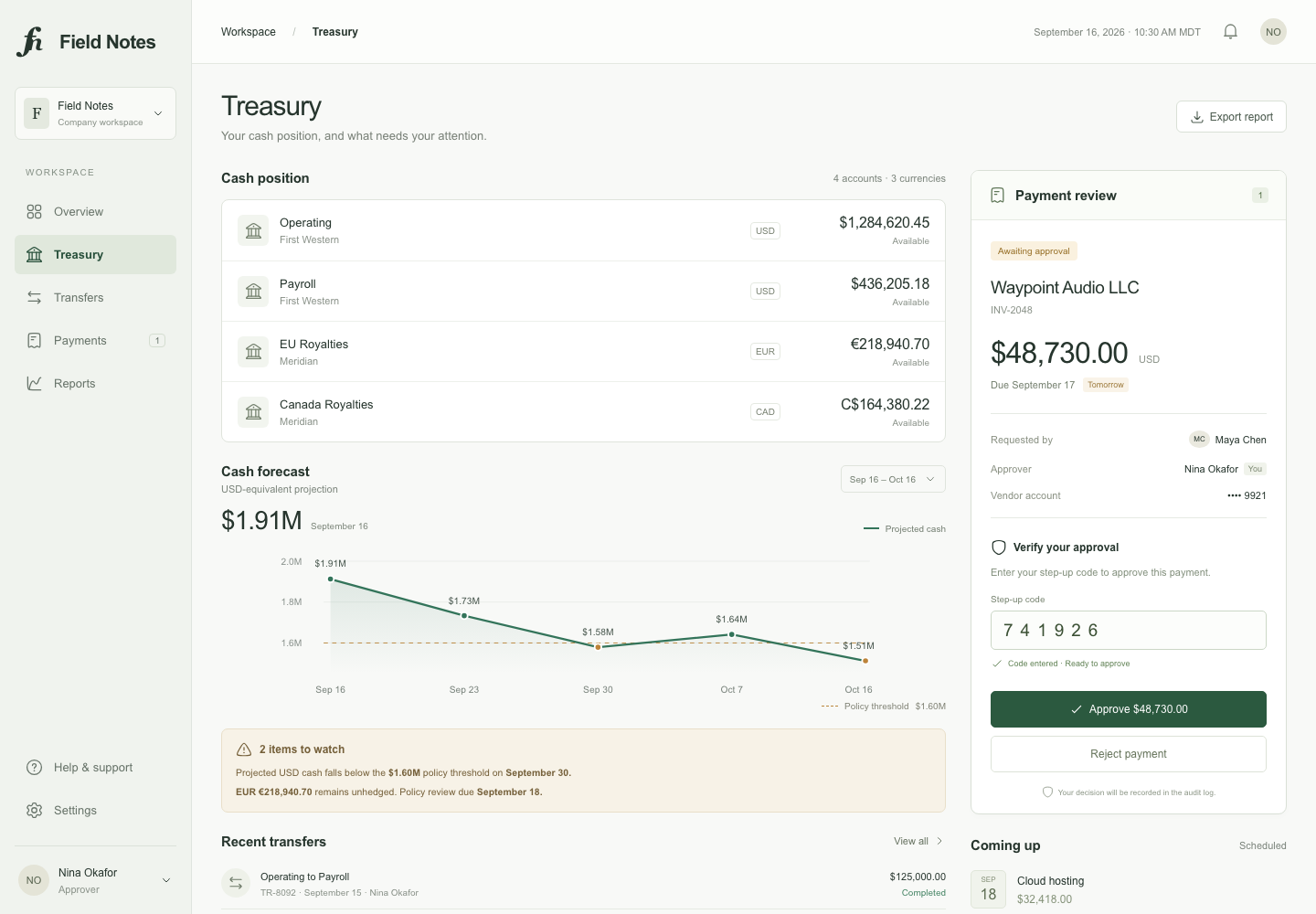The width and height of the screenshot is (1316, 914).
Task: Click the shield icon beside Verify your approval
Action: click(999, 547)
